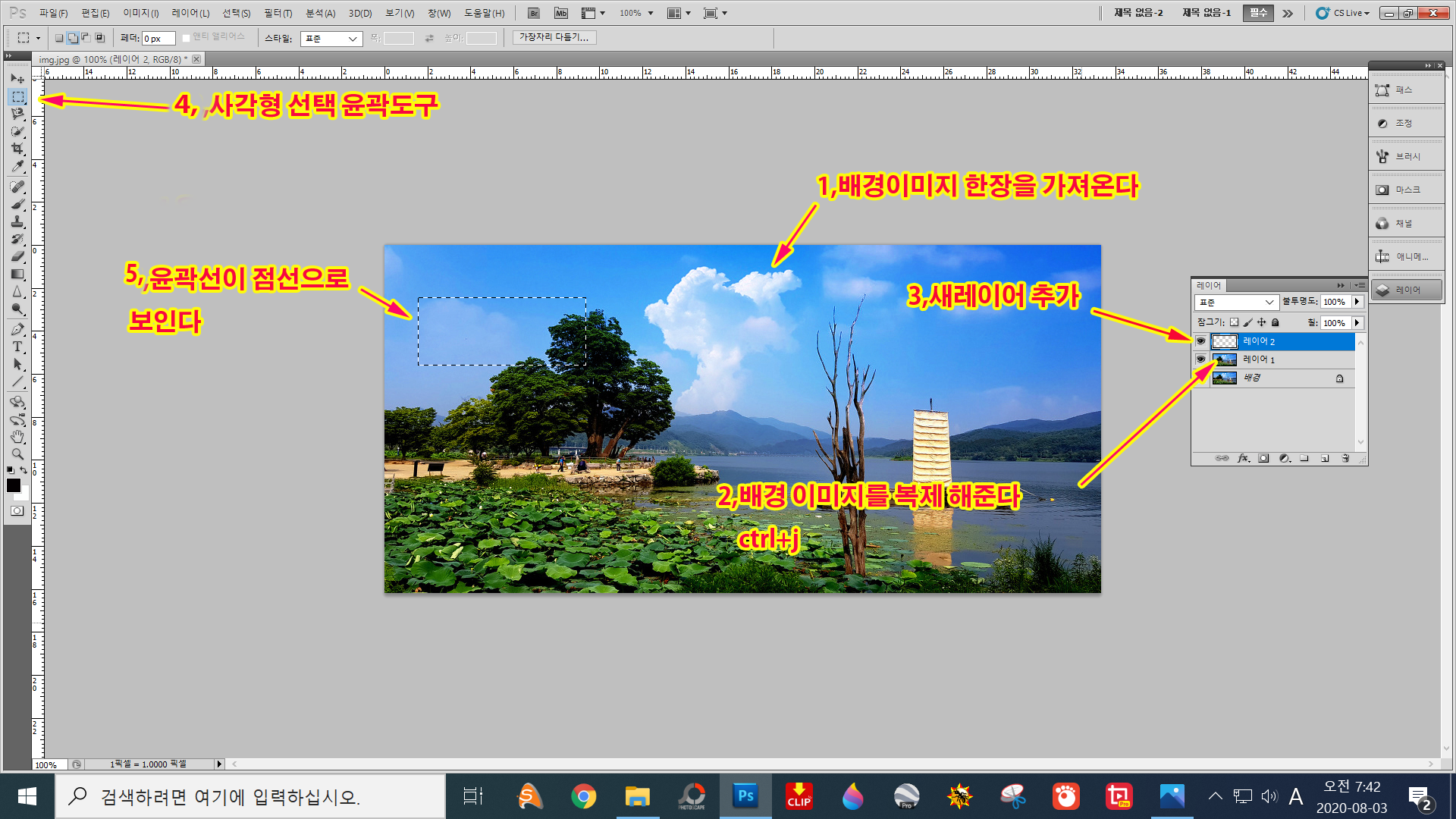Hide 레이어 2 with its eye icon
1456x819 pixels.
click(1200, 341)
